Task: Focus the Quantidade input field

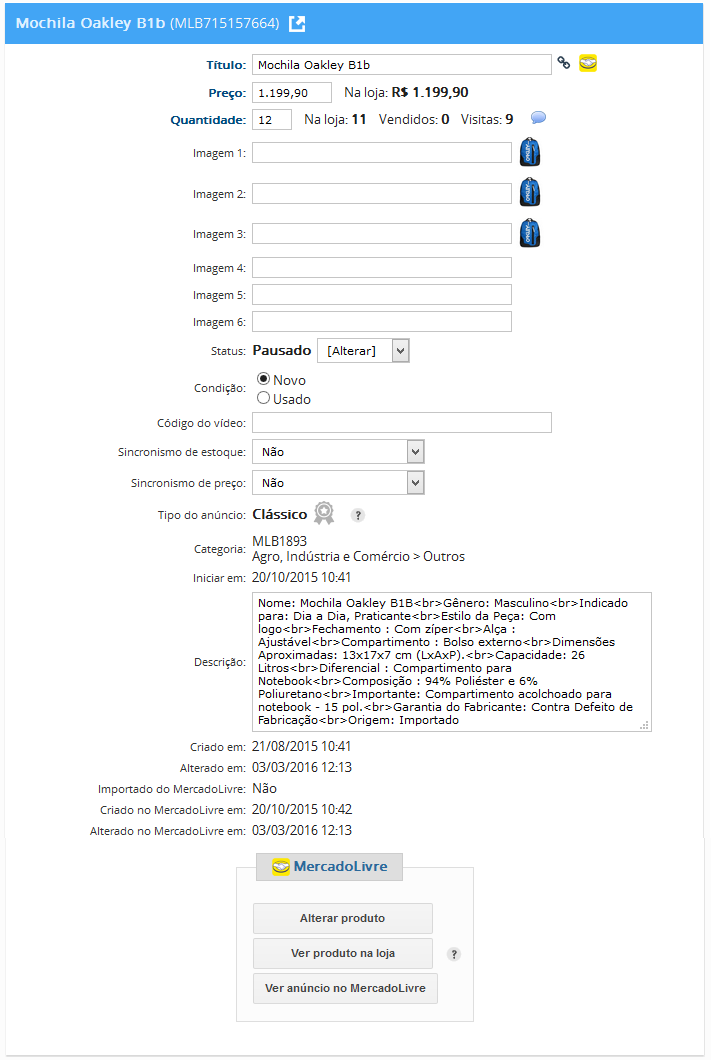Action: (272, 120)
